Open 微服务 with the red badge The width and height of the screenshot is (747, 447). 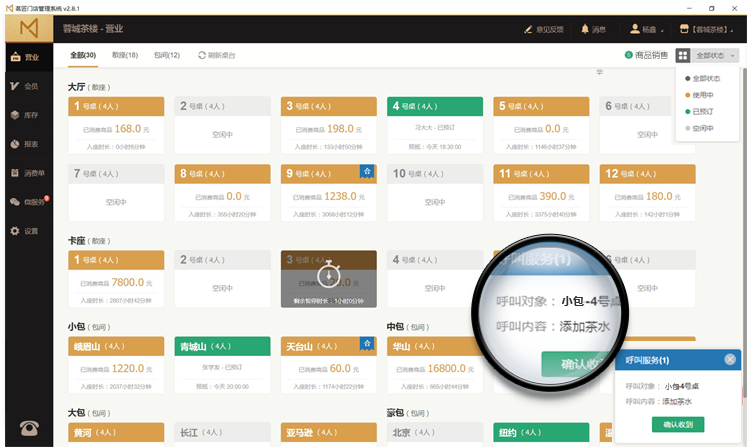(x=29, y=202)
